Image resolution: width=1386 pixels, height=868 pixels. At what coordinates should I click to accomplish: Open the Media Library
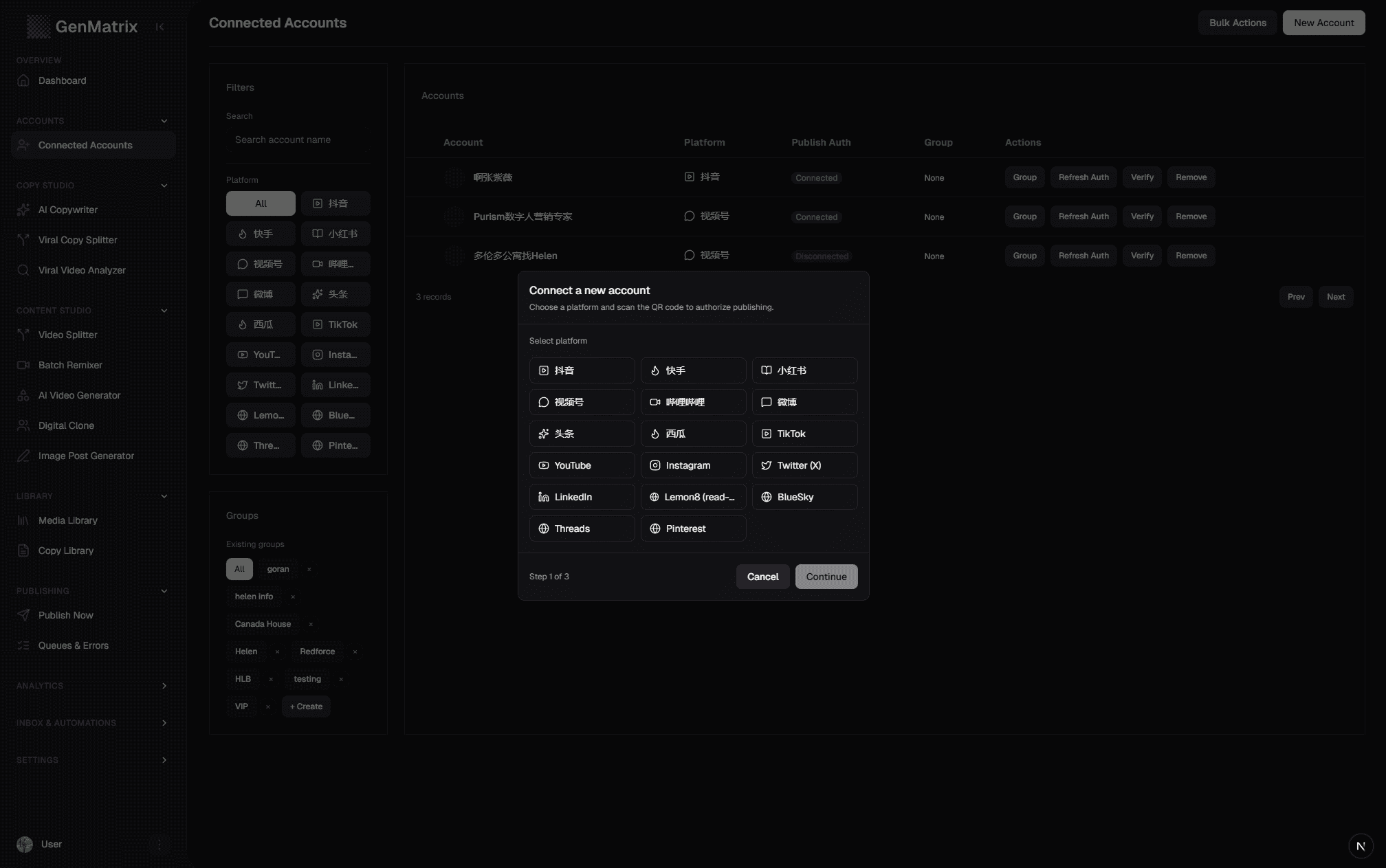click(x=67, y=520)
